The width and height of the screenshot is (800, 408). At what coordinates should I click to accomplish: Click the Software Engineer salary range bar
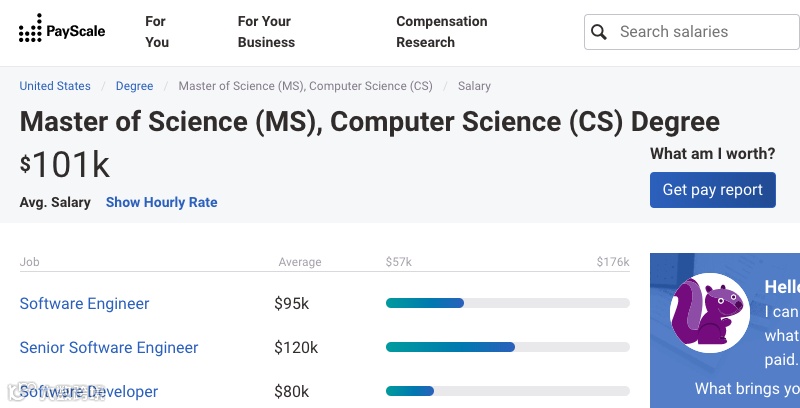tap(507, 303)
